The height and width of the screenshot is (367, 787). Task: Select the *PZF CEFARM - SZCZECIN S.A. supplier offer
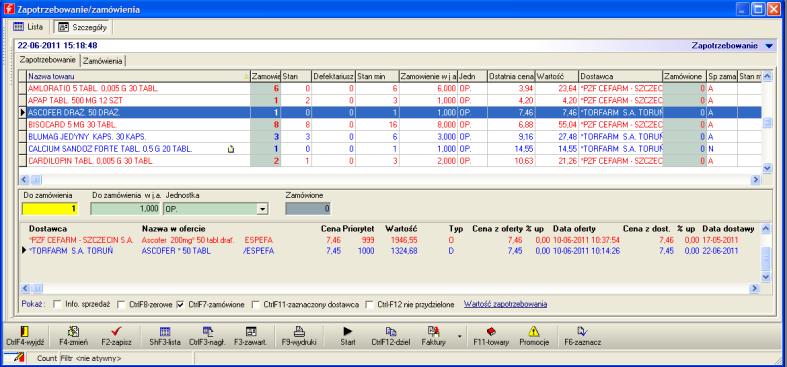click(x=390, y=240)
